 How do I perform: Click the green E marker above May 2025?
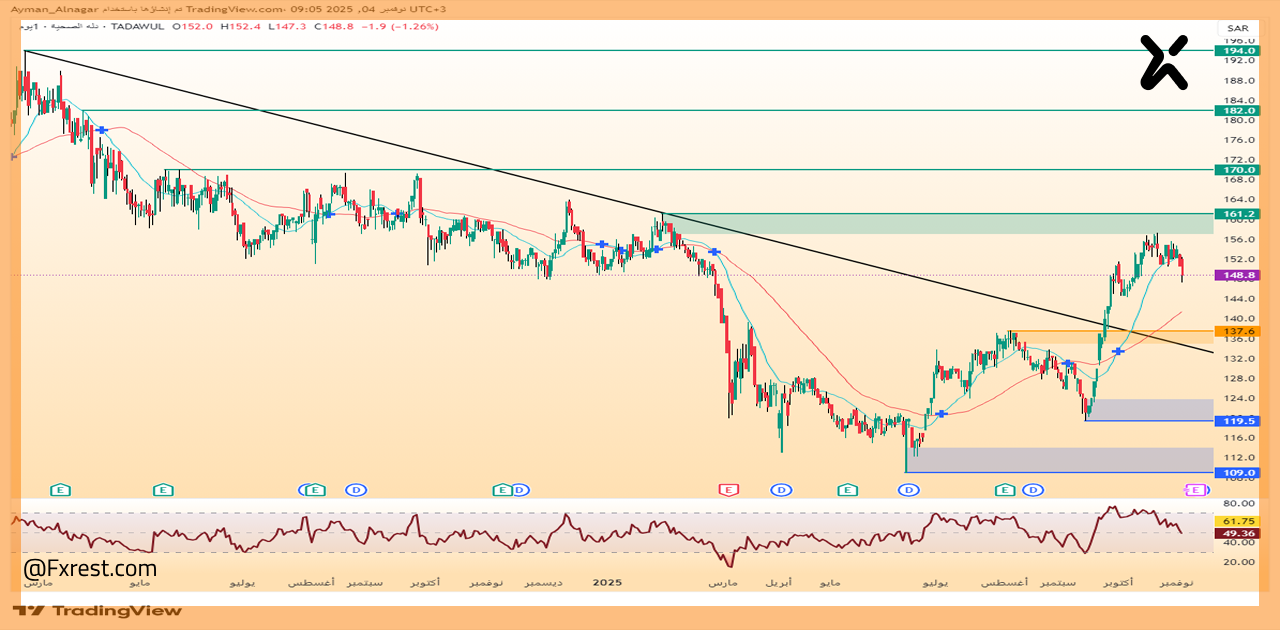847,490
